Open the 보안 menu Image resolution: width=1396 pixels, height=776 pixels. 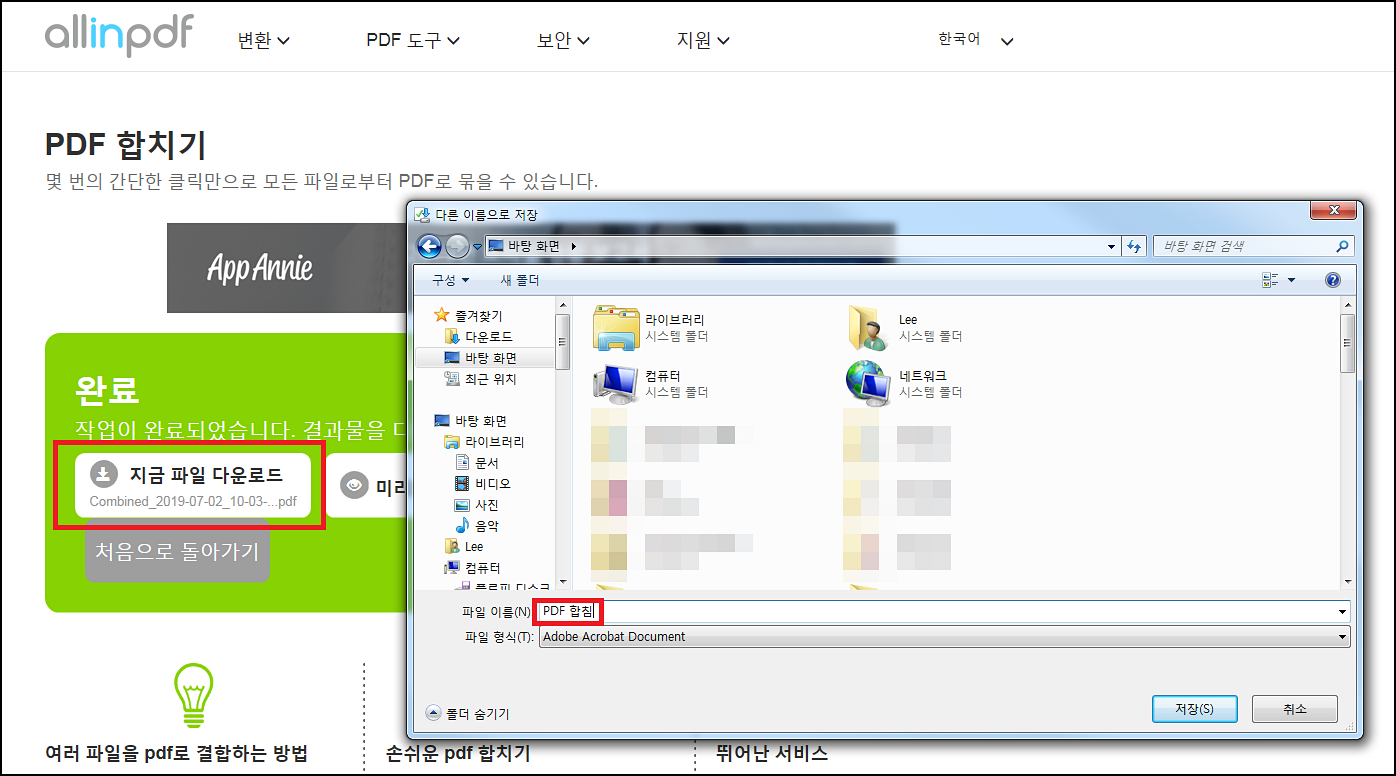coord(563,41)
